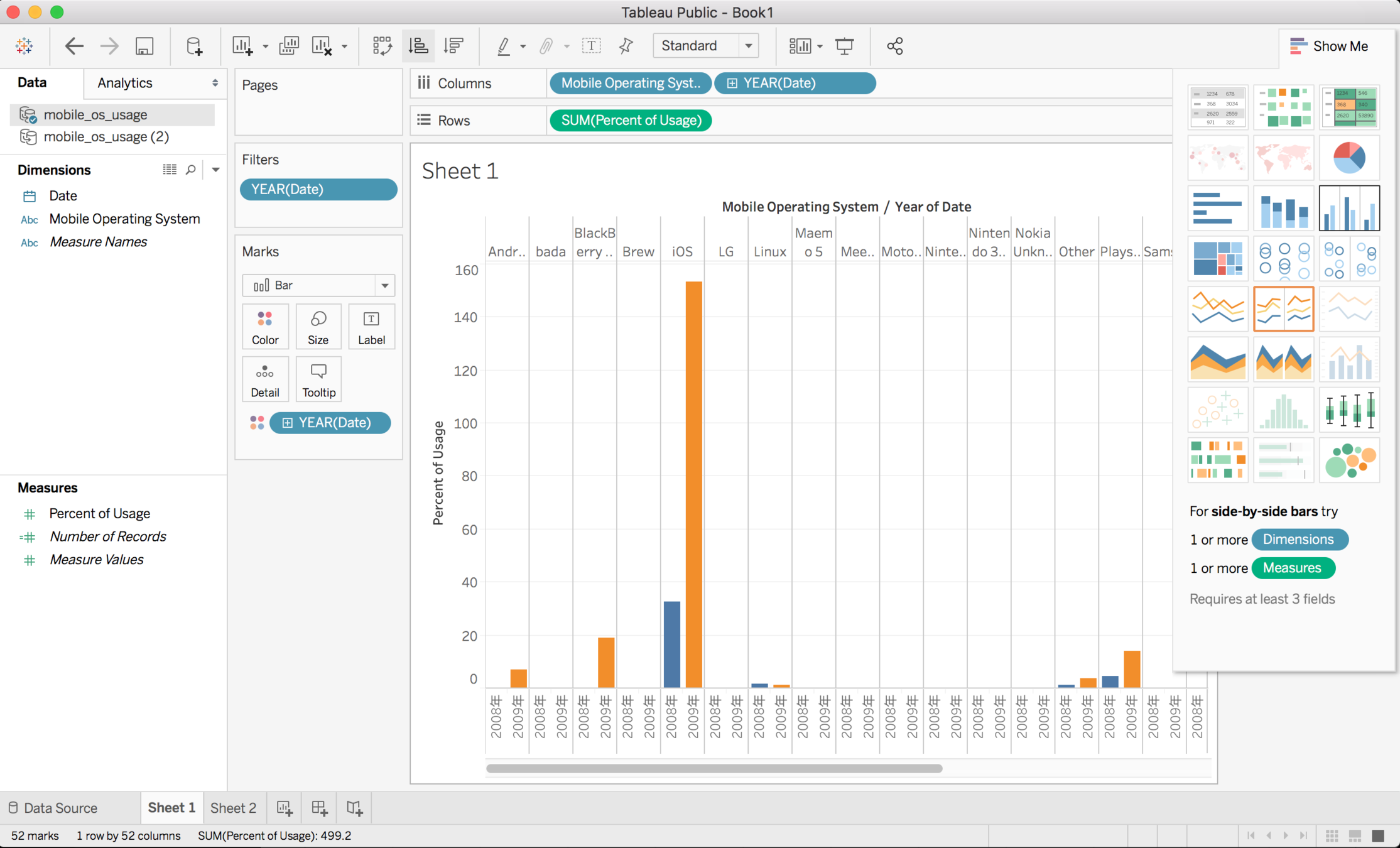
Task: Click the Duplicate Sheet toolbar icon
Action: coord(288,46)
